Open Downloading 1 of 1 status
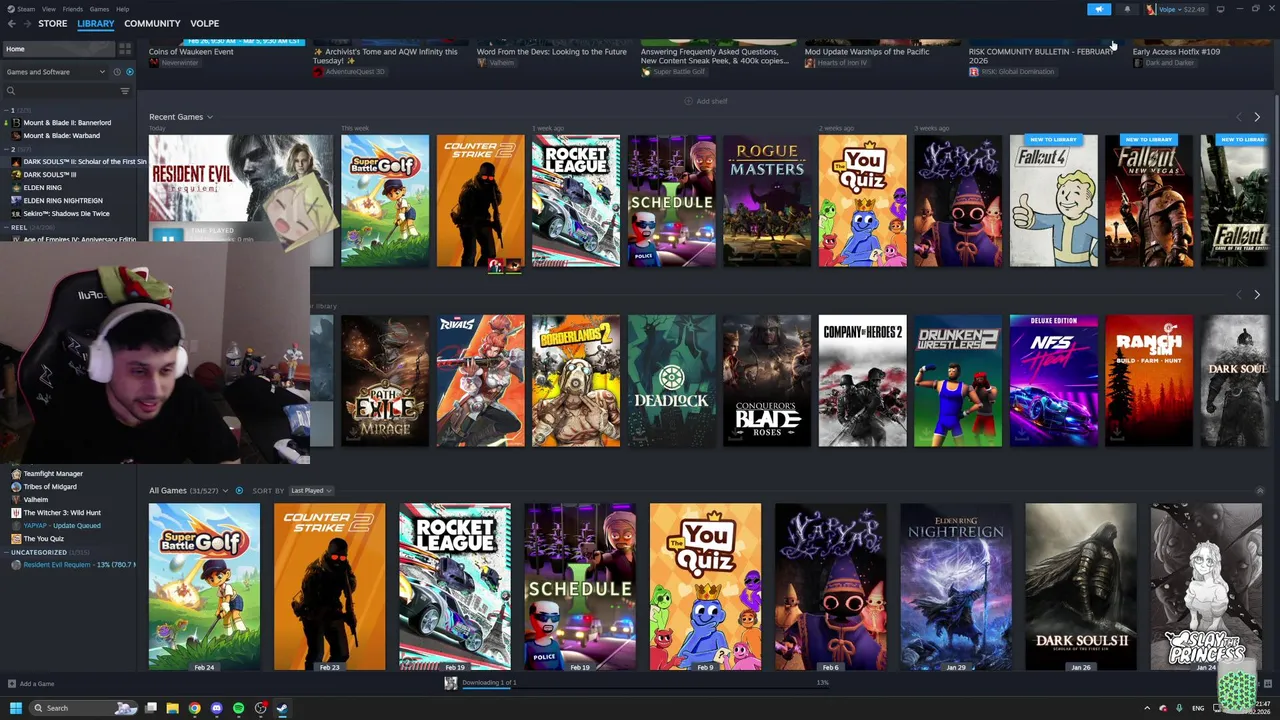1280x720 pixels. (489, 682)
